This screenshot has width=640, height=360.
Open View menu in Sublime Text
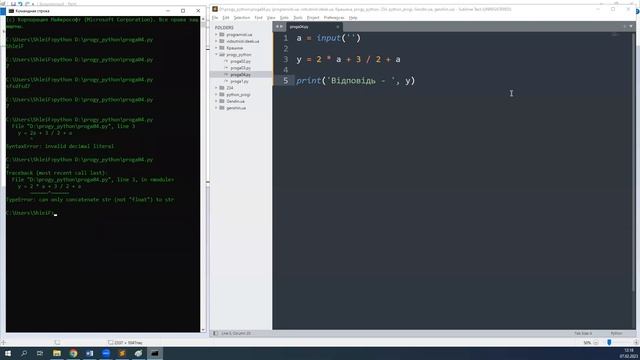[x=271, y=18]
